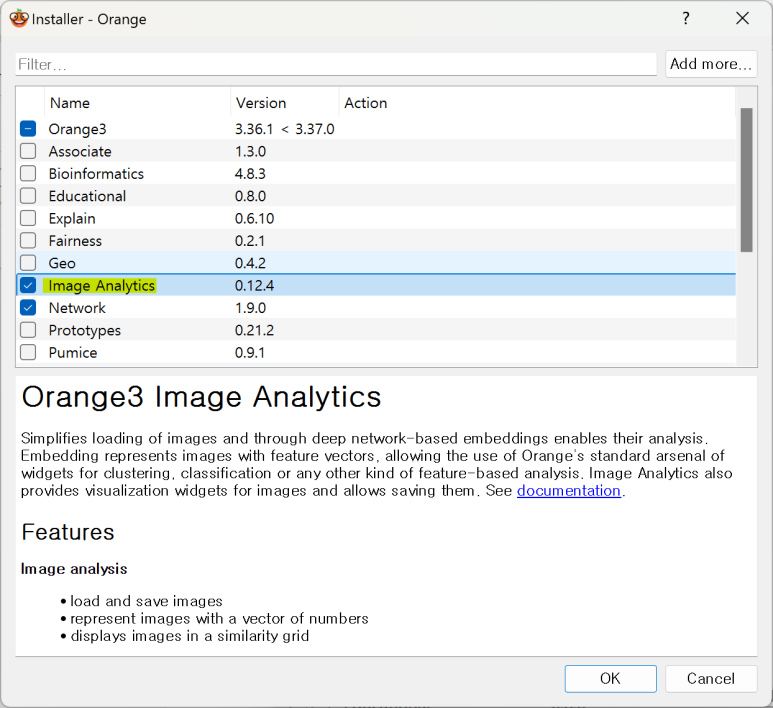Click into the Filter text field
This screenshot has width=773, height=708.
[336, 64]
